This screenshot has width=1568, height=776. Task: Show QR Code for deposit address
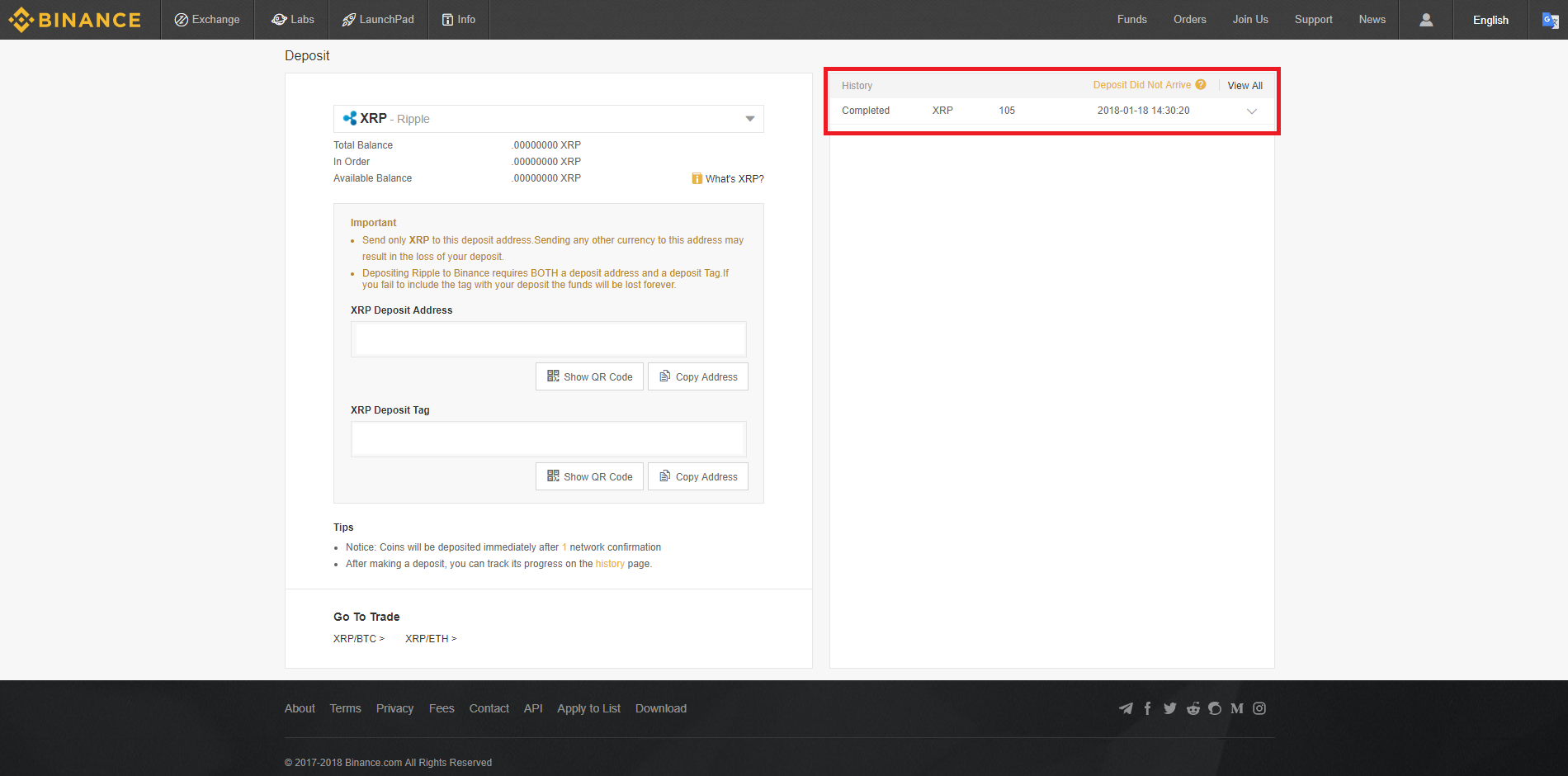coord(589,376)
